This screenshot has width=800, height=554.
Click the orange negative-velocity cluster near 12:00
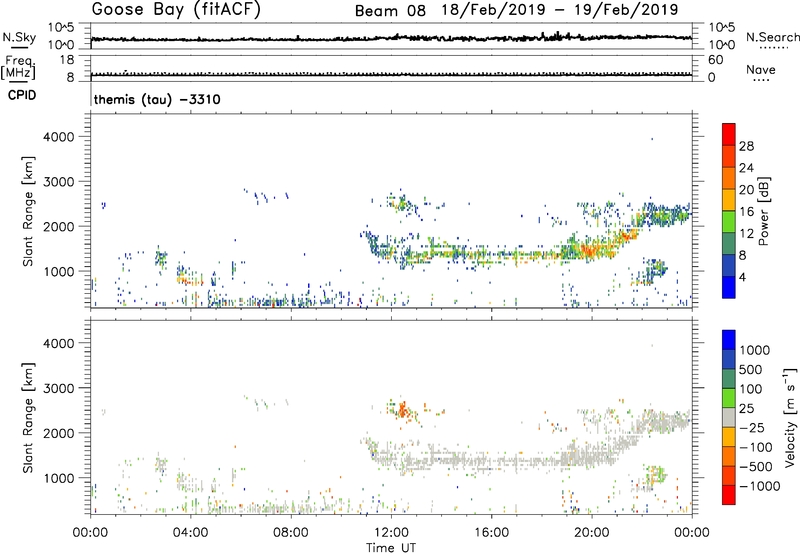403,410
